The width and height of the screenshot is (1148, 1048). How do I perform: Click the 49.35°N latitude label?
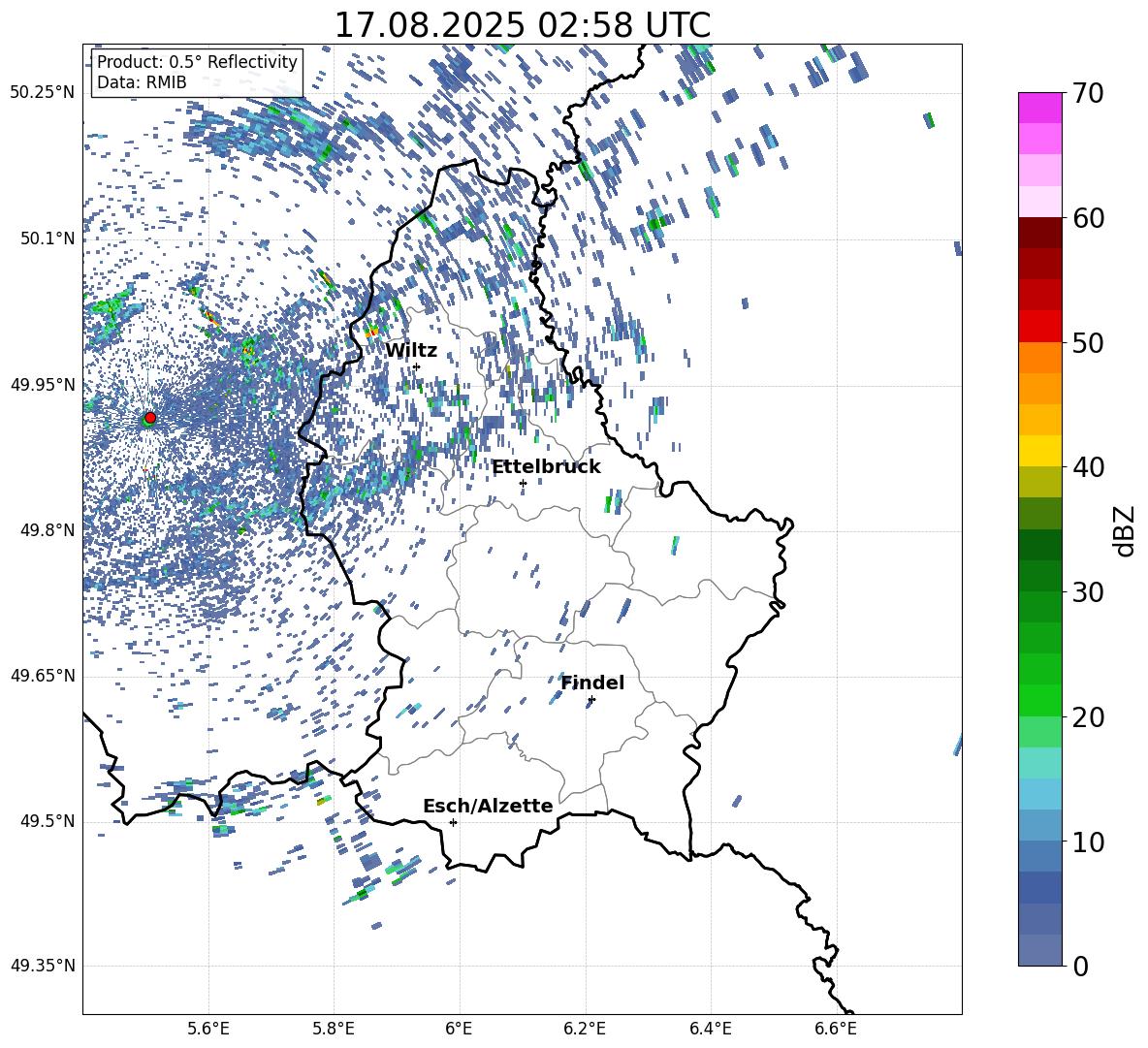(x=43, y=966)
